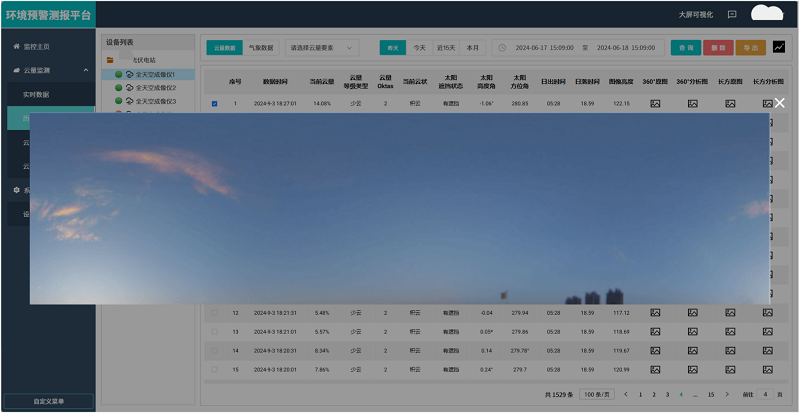Switch to the 气象数据 tab
The image size is (800, 413).
[x=260, y=47]
